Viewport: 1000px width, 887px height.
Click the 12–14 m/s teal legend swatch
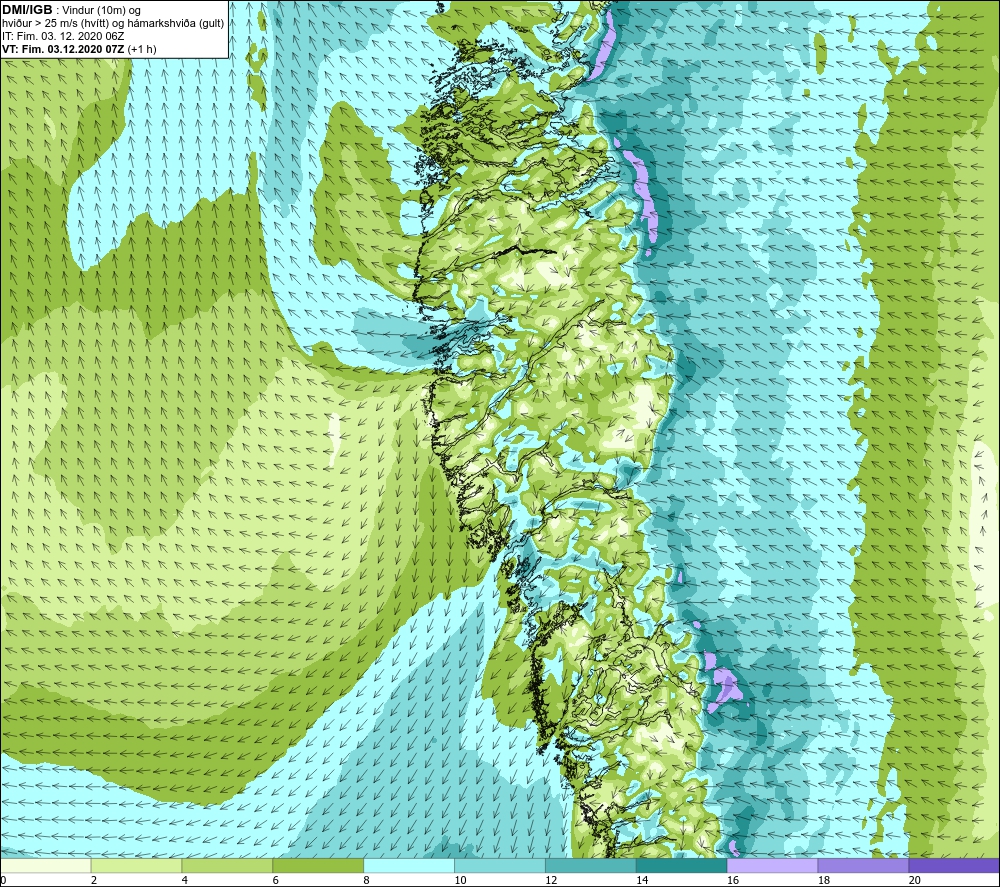[x=591, y=865]
